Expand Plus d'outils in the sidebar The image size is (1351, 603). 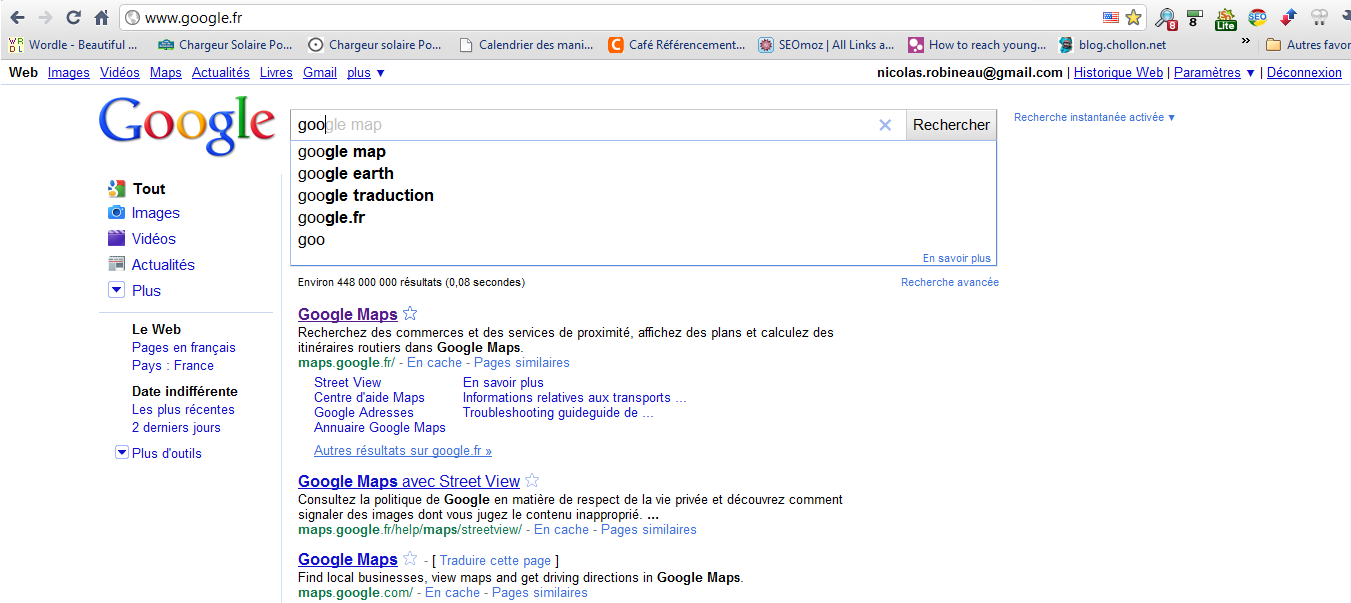[x=159, y=453]
